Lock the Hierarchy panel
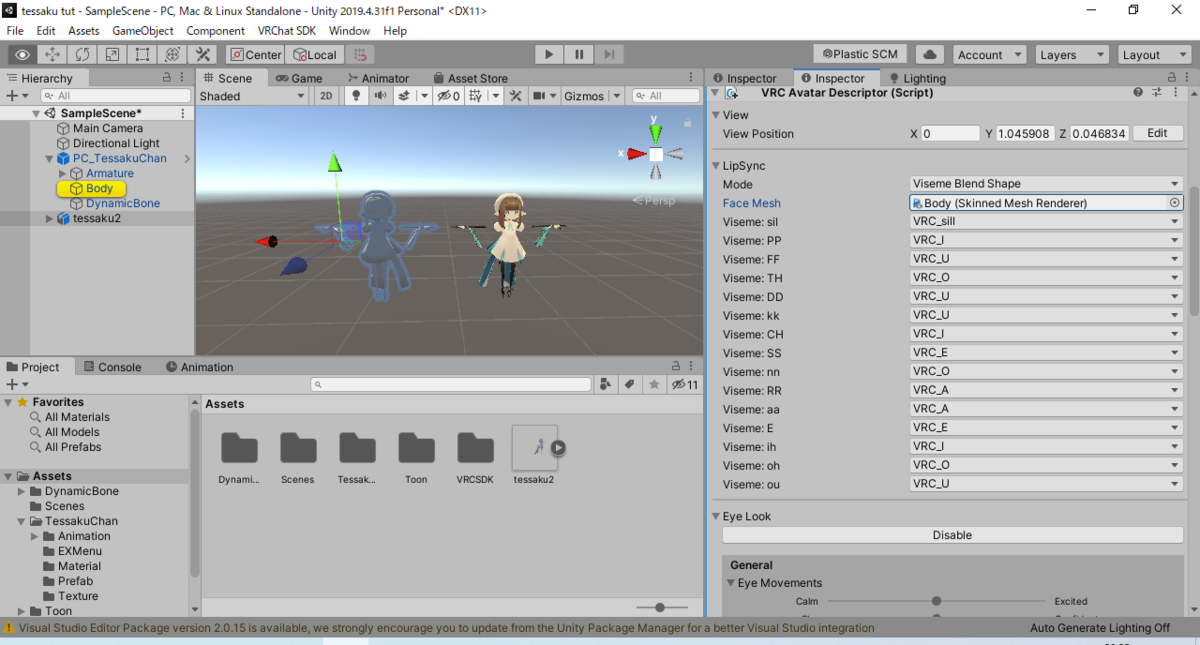 [x=167, y=78]
